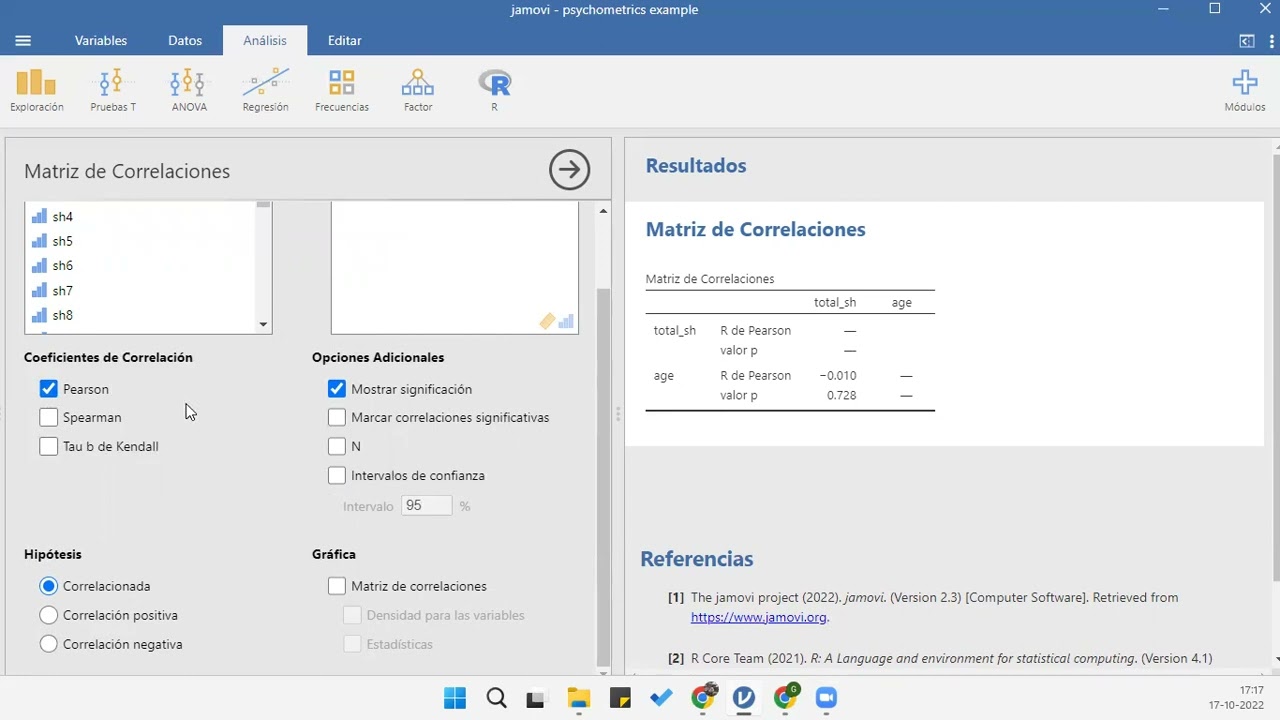Open the Módulos plus menu
The image size is (1280, 720).
pyautogui.click(x=1245, y=90)
